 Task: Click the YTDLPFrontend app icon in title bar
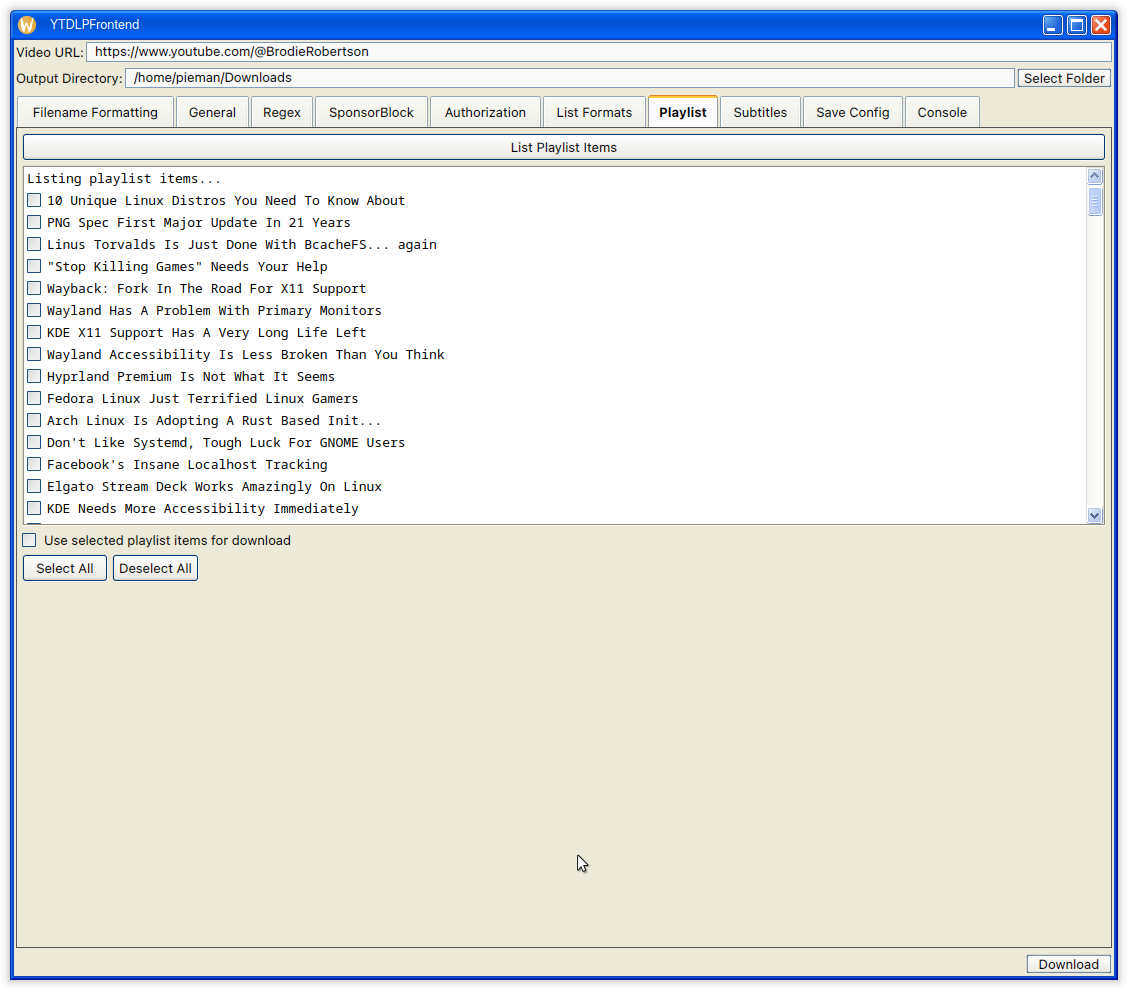(27, 24)
